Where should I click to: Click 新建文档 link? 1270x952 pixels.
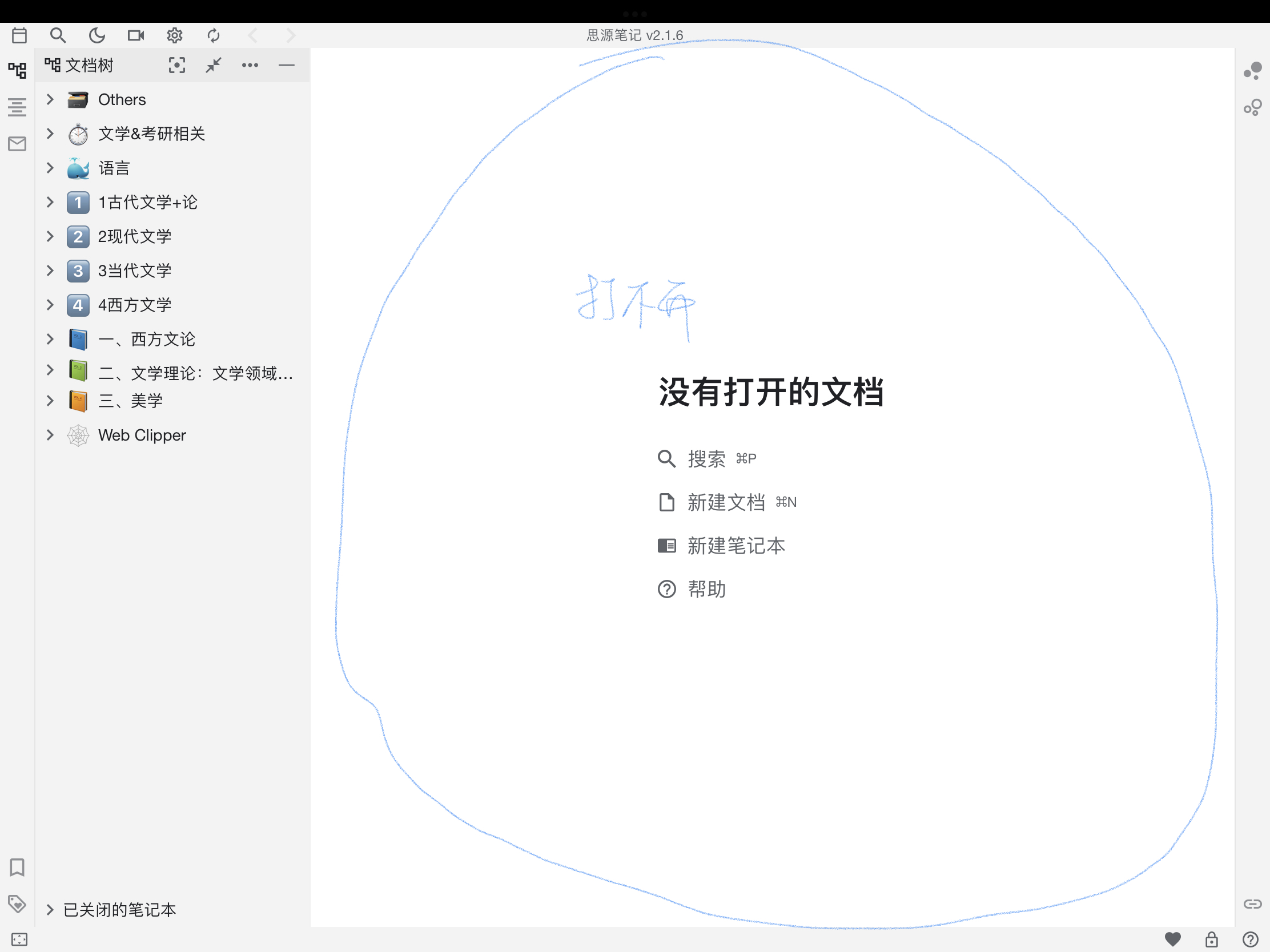tap(726, 502)
